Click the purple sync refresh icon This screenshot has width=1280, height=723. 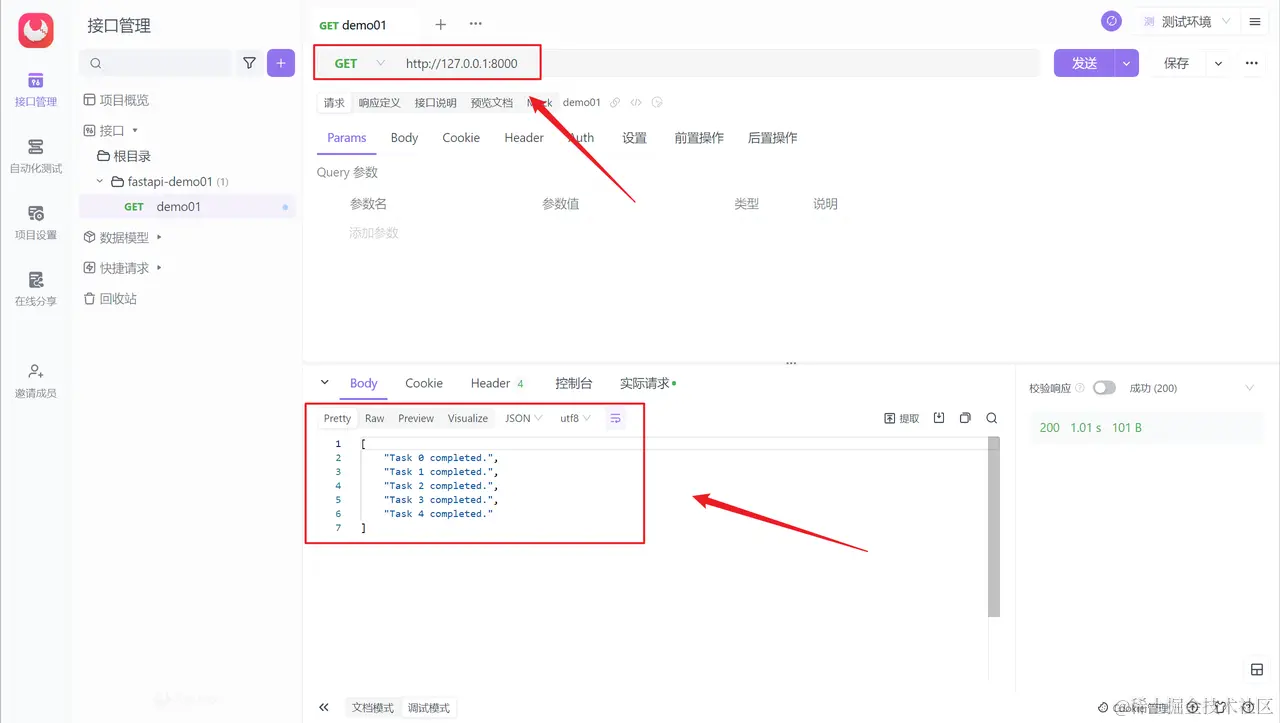(x=1111, y=21)
